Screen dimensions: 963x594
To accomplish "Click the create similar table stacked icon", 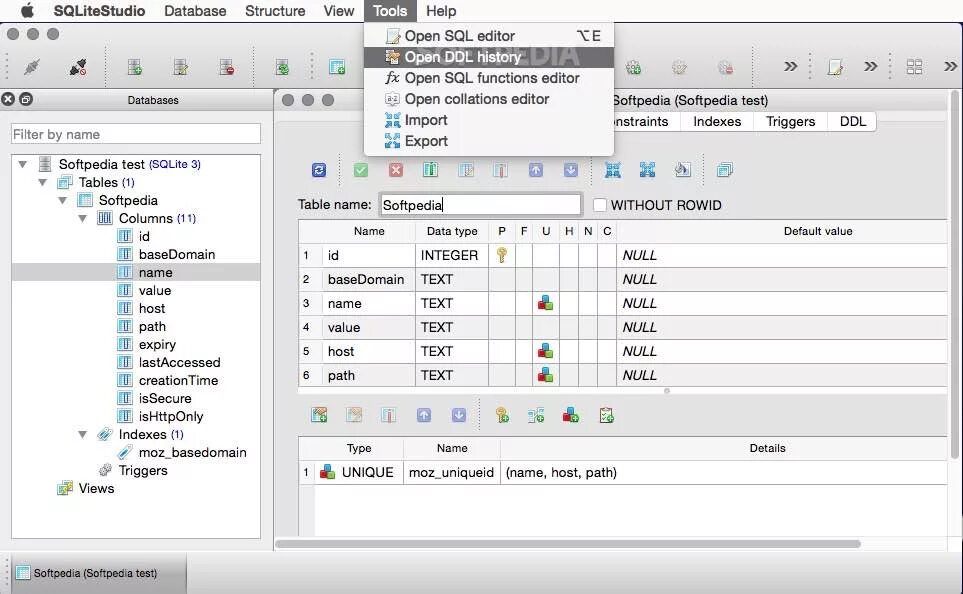I will click(725, 170).
